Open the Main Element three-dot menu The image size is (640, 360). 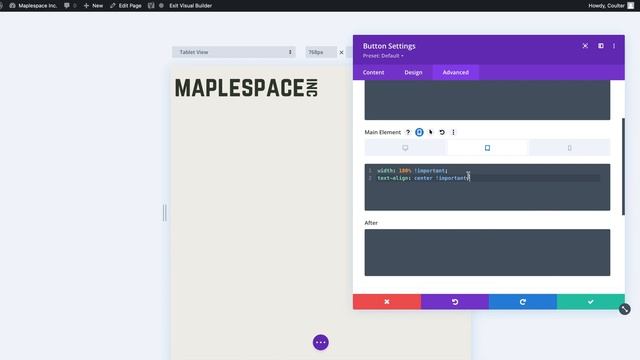[453, 132]
